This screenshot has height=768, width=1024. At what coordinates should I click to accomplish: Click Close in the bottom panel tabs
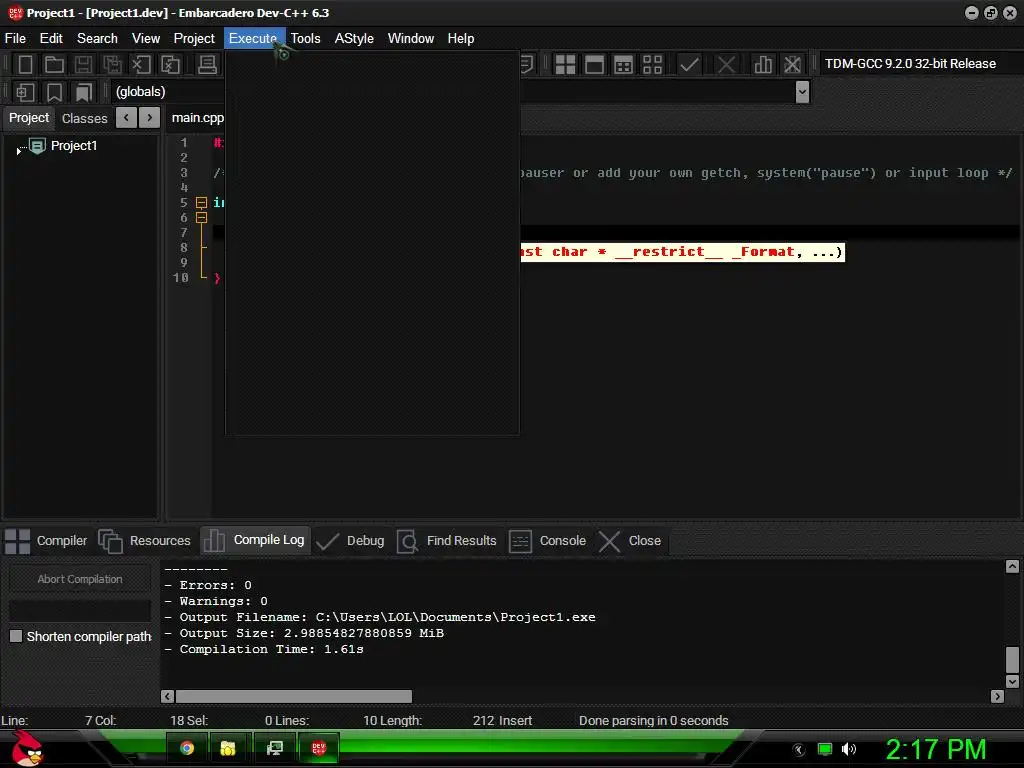point(630,541)
